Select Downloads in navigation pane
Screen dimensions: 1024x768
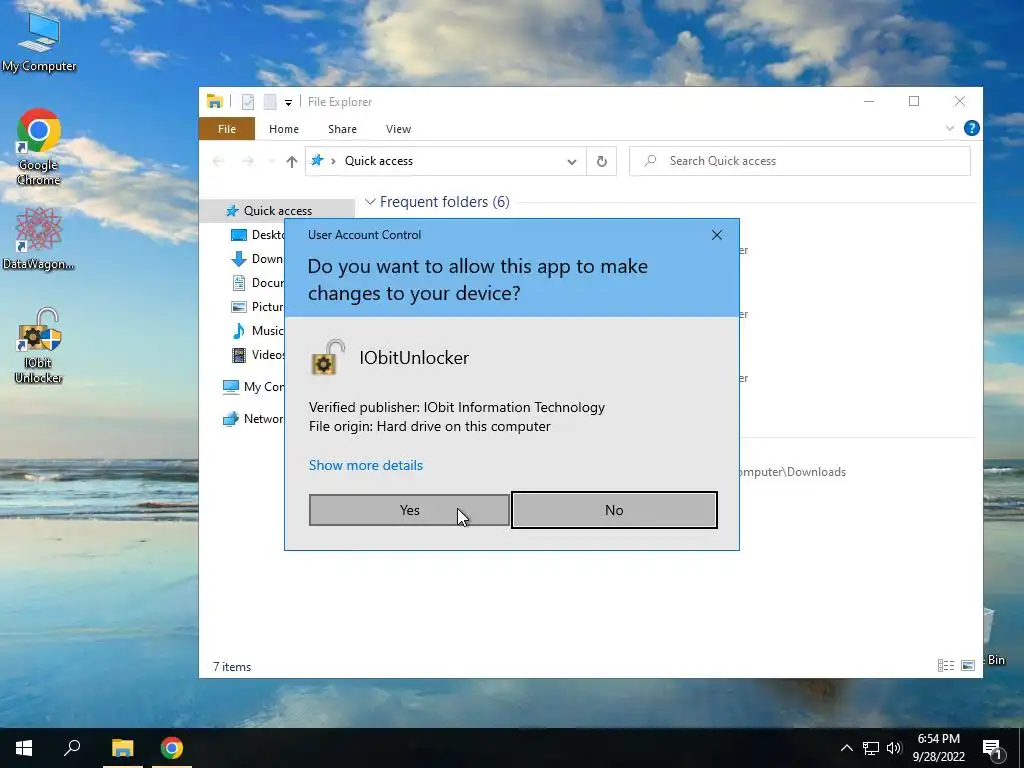(x=258, y=259)
